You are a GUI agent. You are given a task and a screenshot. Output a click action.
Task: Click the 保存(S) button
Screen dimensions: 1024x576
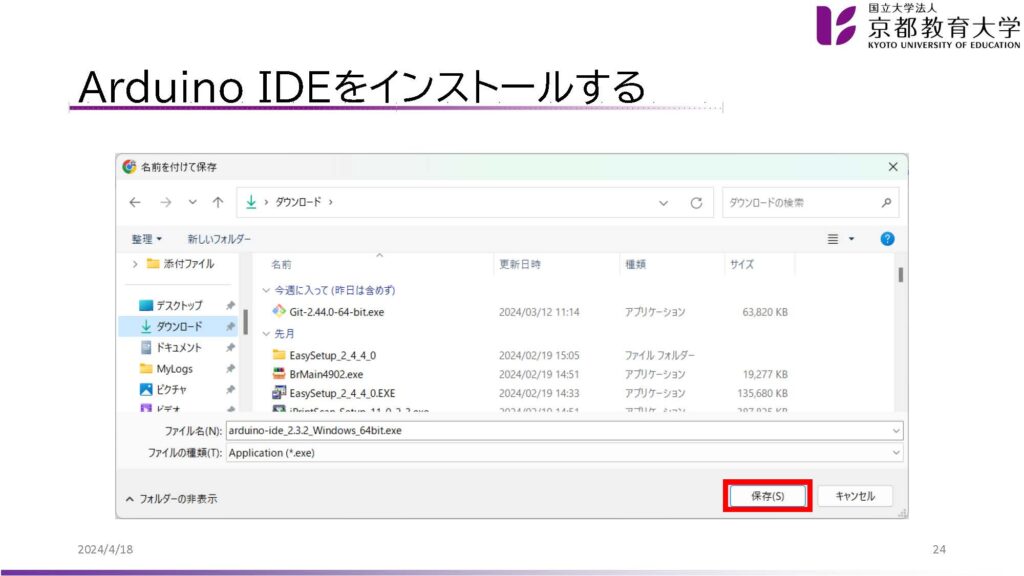[766, 496]
